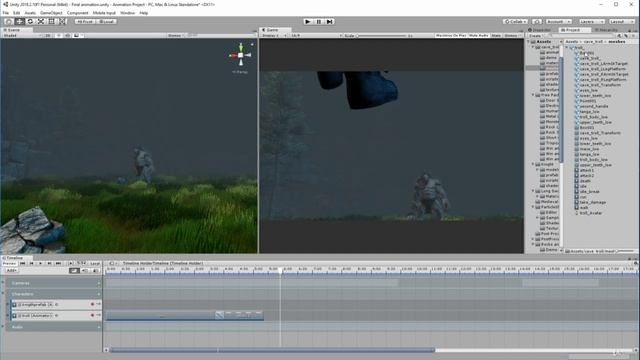Click Timeline play button
The height and width of the screenshot is (360, 640).
(x=40, y=263)
